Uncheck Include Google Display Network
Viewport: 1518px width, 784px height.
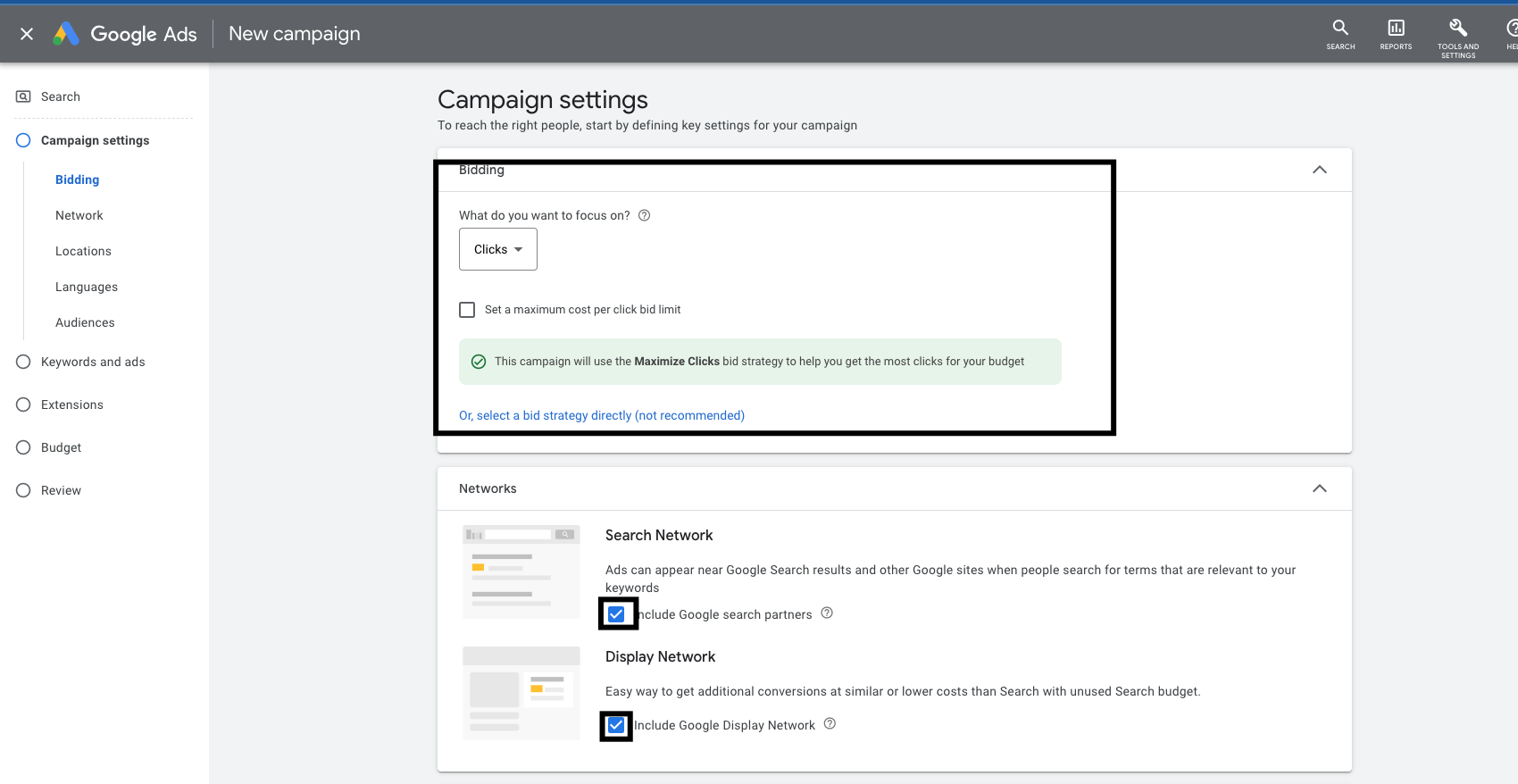click(616, 725)
